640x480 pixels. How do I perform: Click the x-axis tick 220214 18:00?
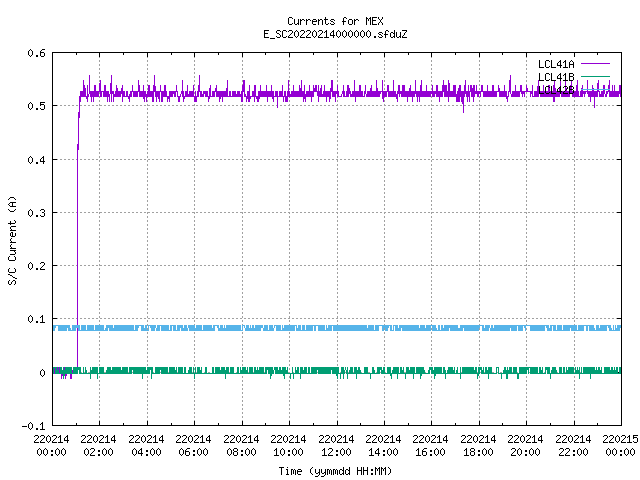(x=478, y=446)
